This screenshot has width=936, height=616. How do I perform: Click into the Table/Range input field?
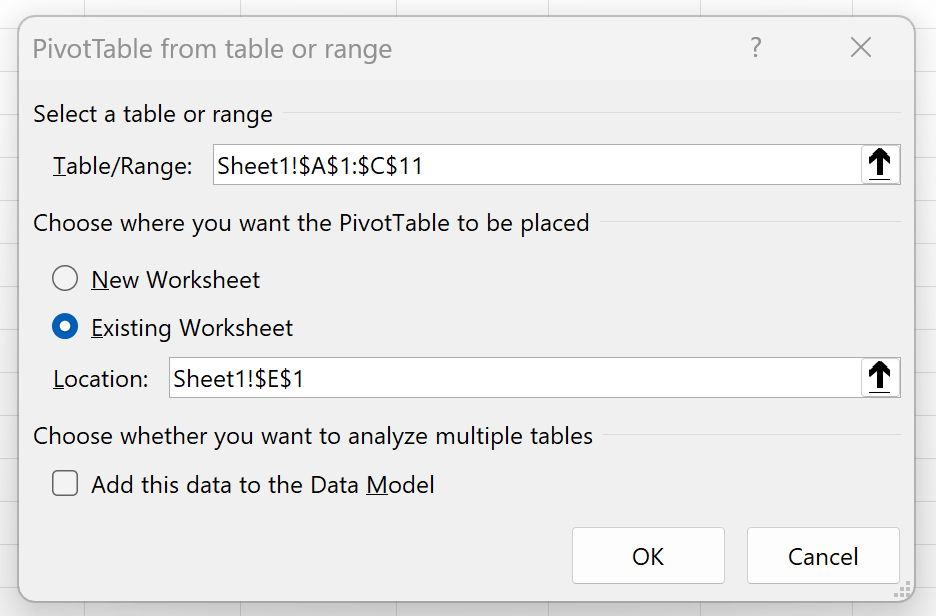coord(537,165)
